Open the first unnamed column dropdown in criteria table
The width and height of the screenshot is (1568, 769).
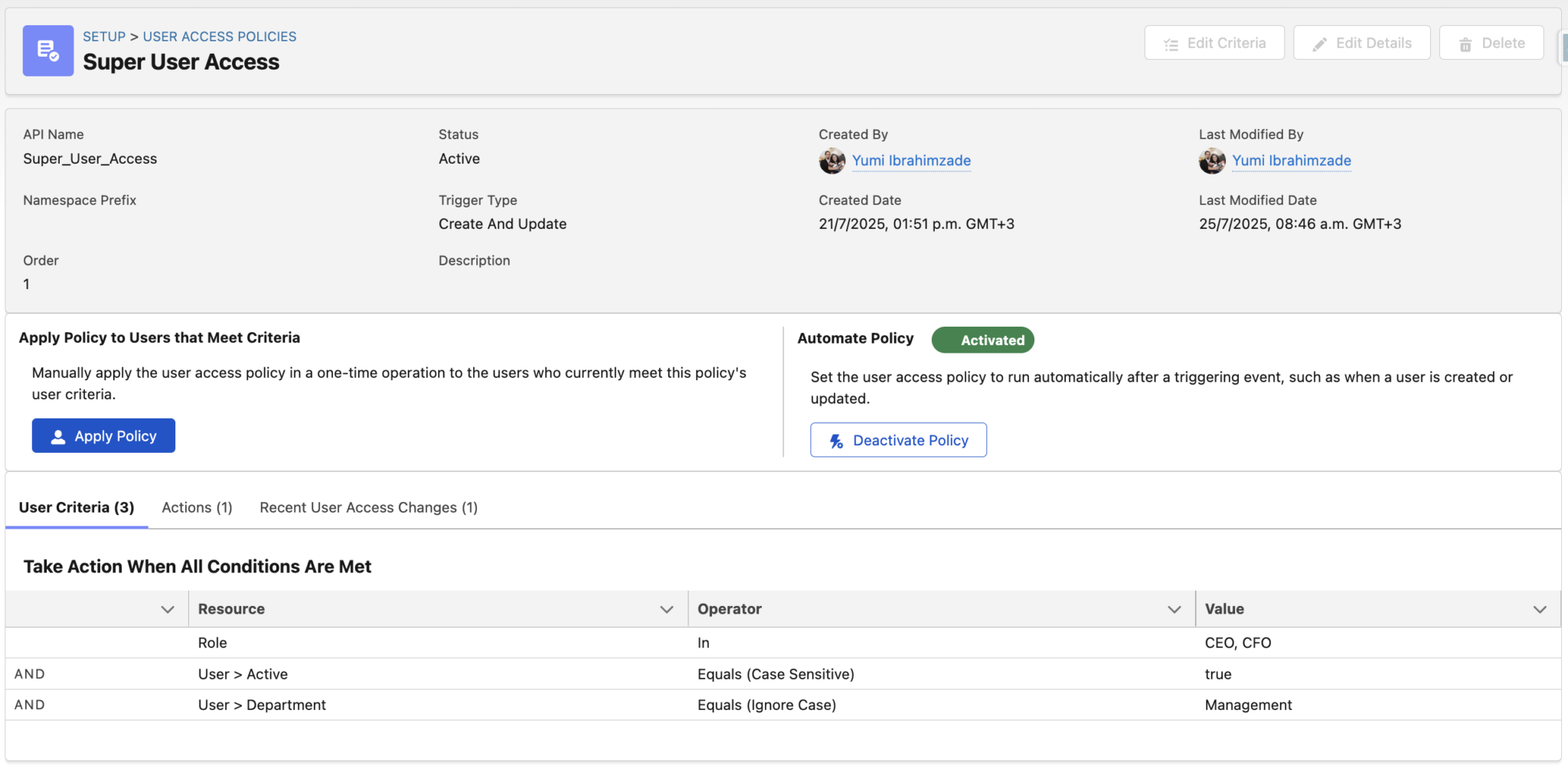pos(167,608)
